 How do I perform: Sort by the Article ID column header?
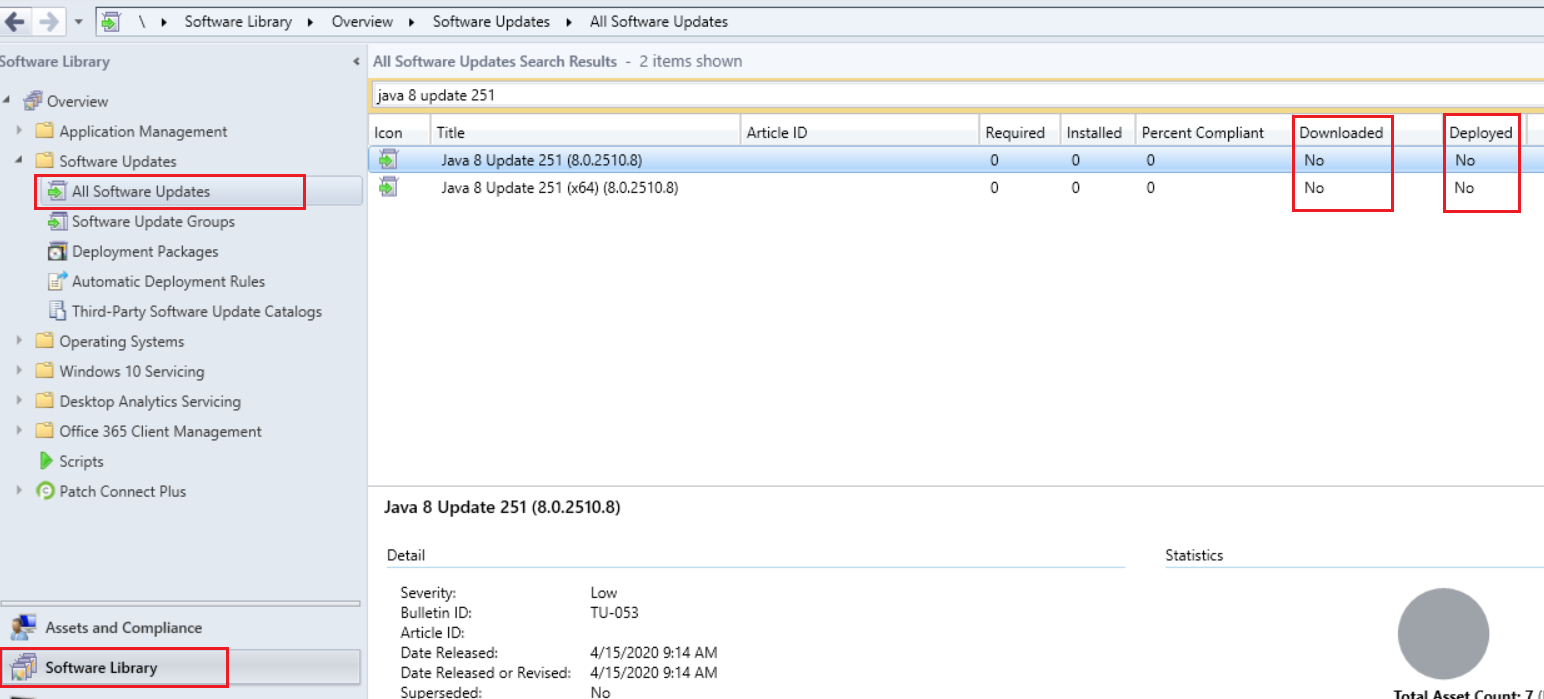coord(859,132)
